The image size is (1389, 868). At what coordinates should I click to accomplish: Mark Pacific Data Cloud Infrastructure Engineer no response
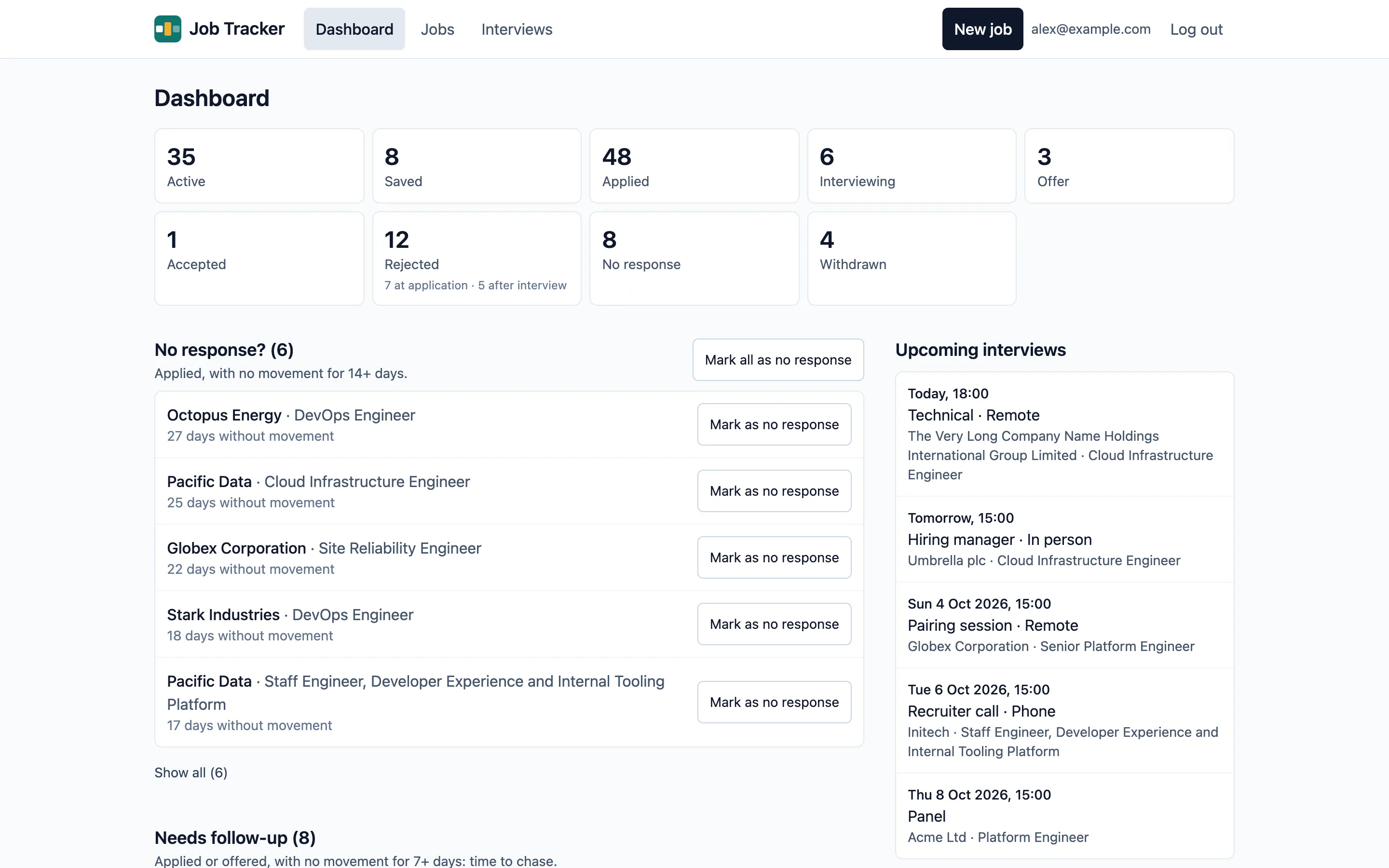coord(774,491)
